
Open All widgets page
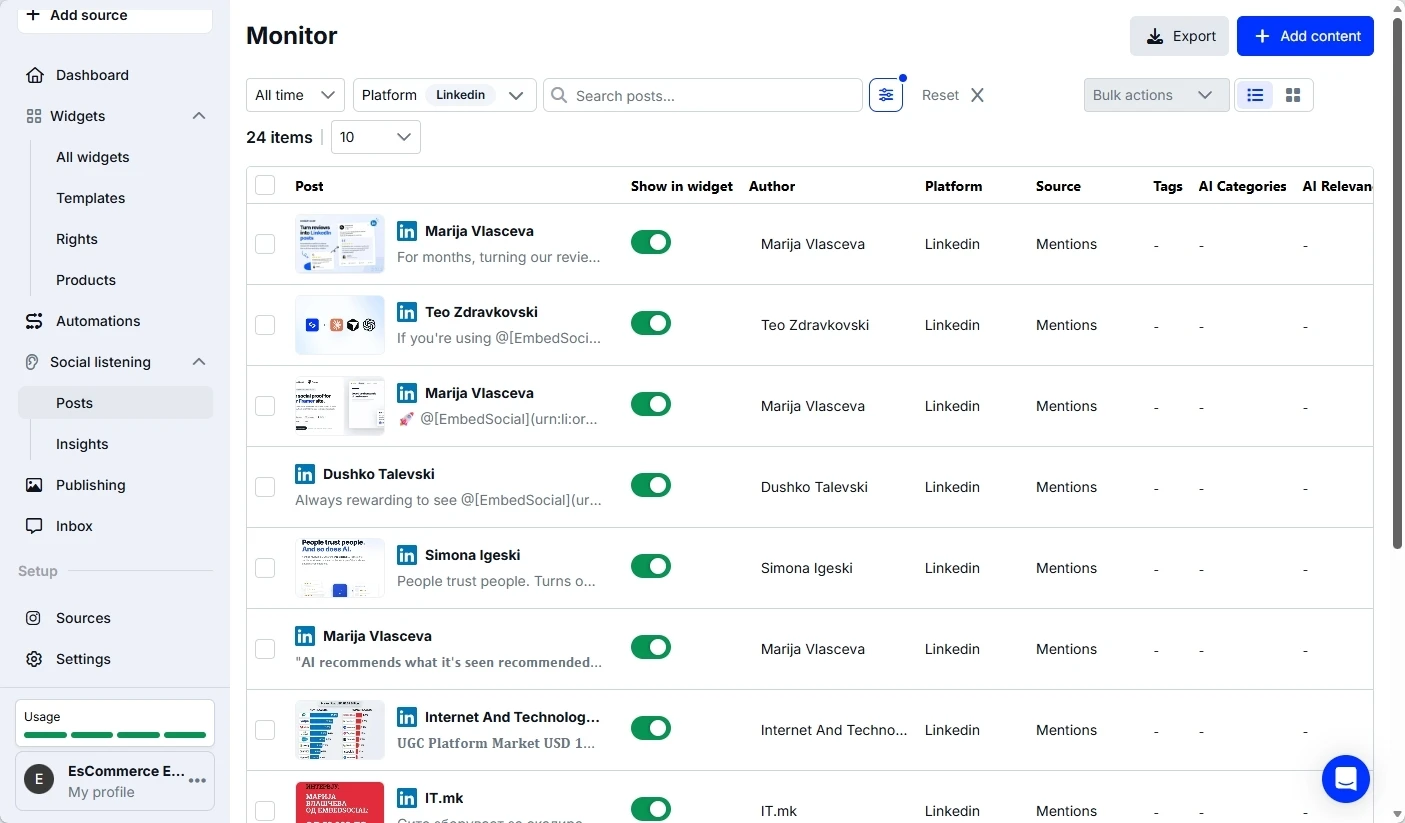(x=93, y=157)
